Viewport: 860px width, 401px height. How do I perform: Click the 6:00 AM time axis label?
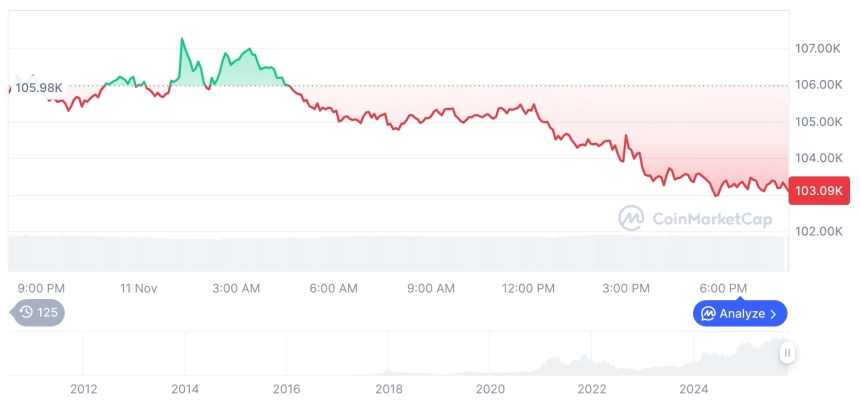[x=333, y=288]
